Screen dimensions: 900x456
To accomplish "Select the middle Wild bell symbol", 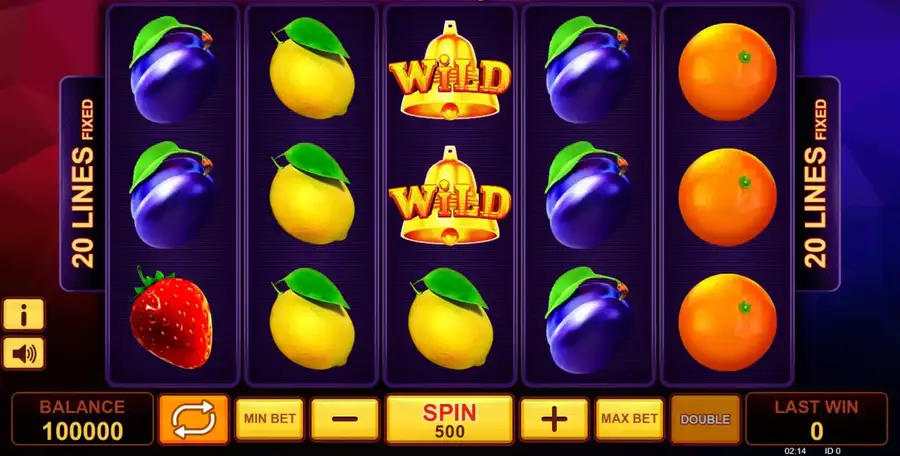I will 449,196.
